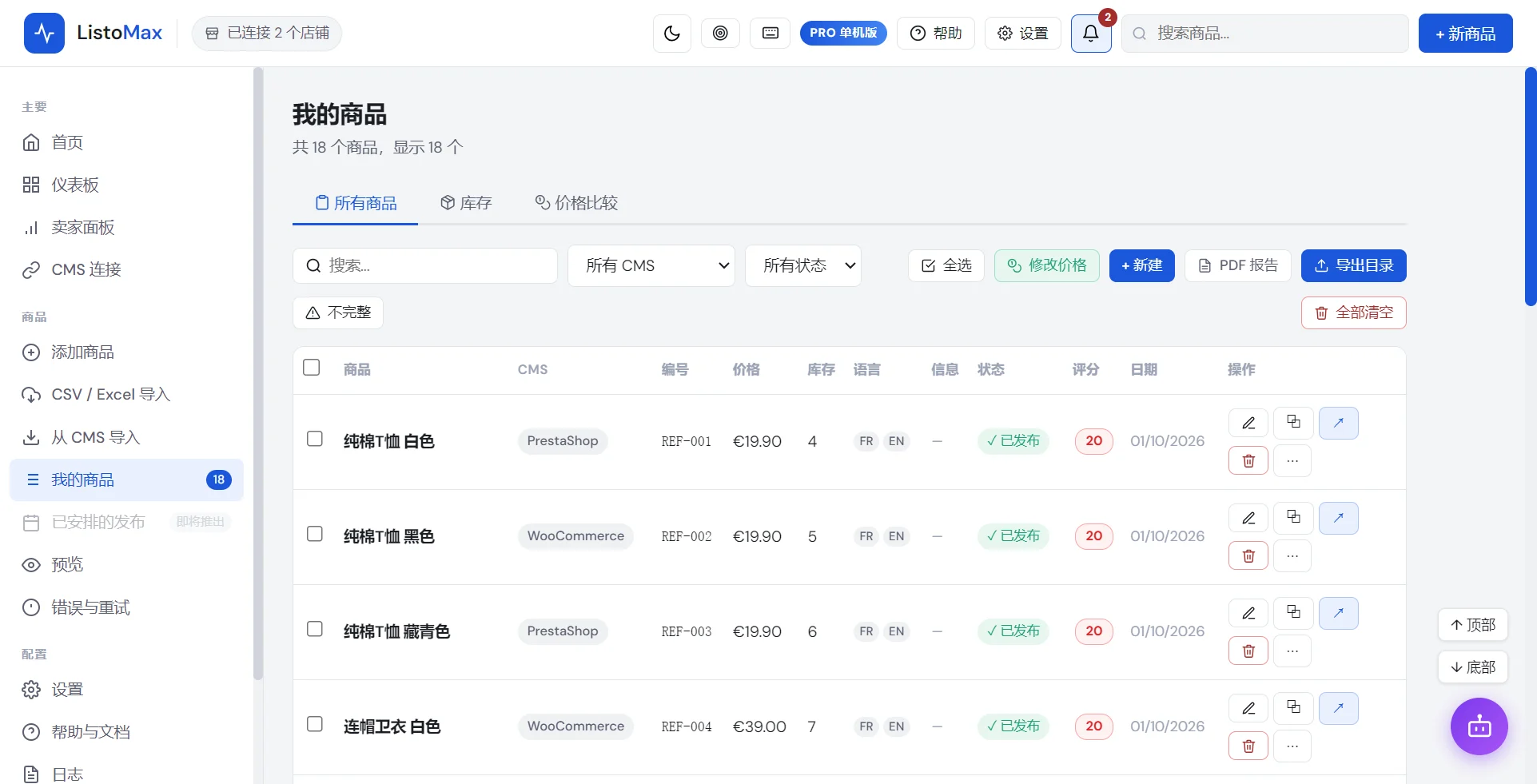
Task: Show more actions for 纯棉T恤 白色
Action: click(1292, 460)
